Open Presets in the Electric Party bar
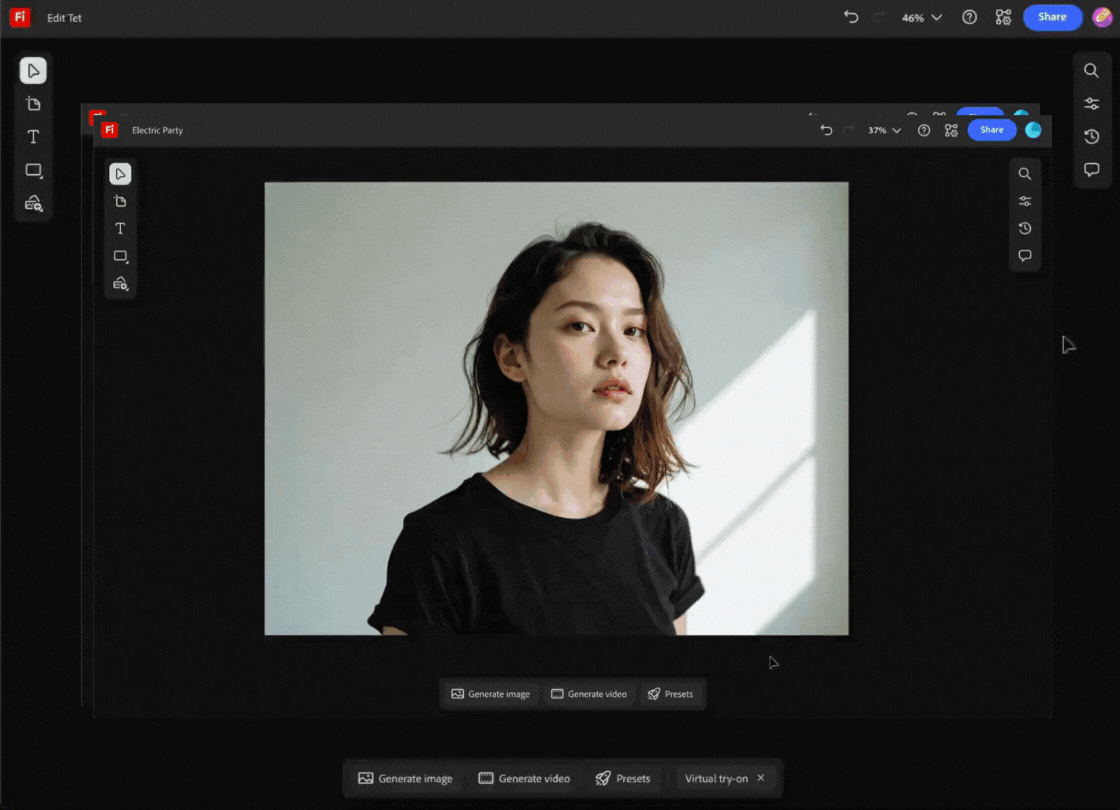Image resolution: width=1120 pixels, height=810 pixels. tap(670, 694)
